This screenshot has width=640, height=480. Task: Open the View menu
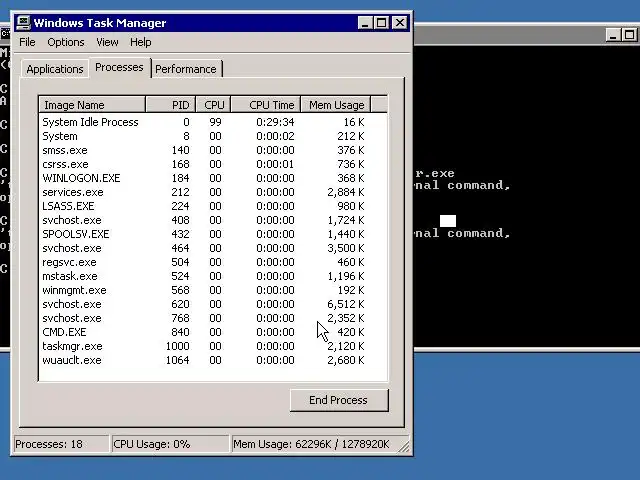(x=107, y=42)
